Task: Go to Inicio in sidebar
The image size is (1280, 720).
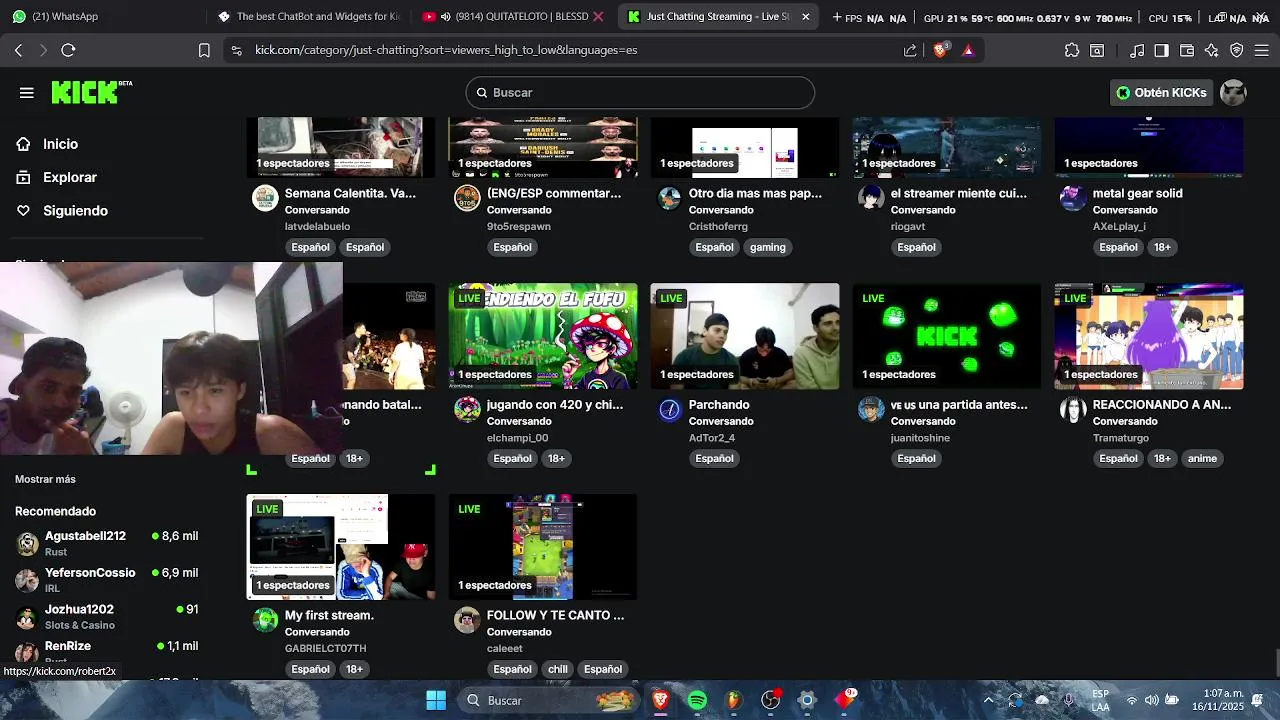Action: pyautogui.click(x=60, y=144)
